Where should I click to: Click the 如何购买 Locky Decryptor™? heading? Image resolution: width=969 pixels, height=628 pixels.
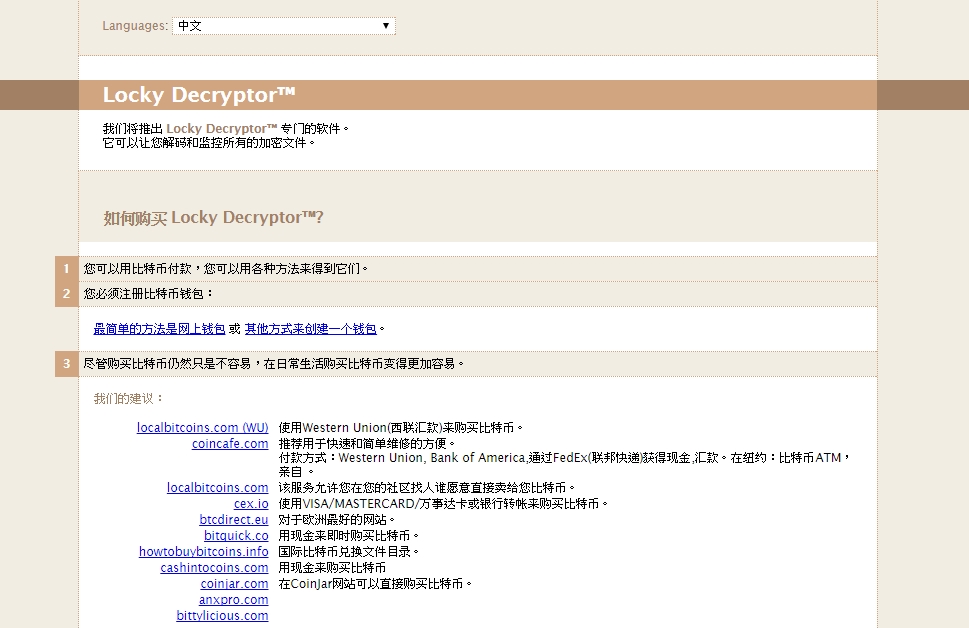(213, 218)
